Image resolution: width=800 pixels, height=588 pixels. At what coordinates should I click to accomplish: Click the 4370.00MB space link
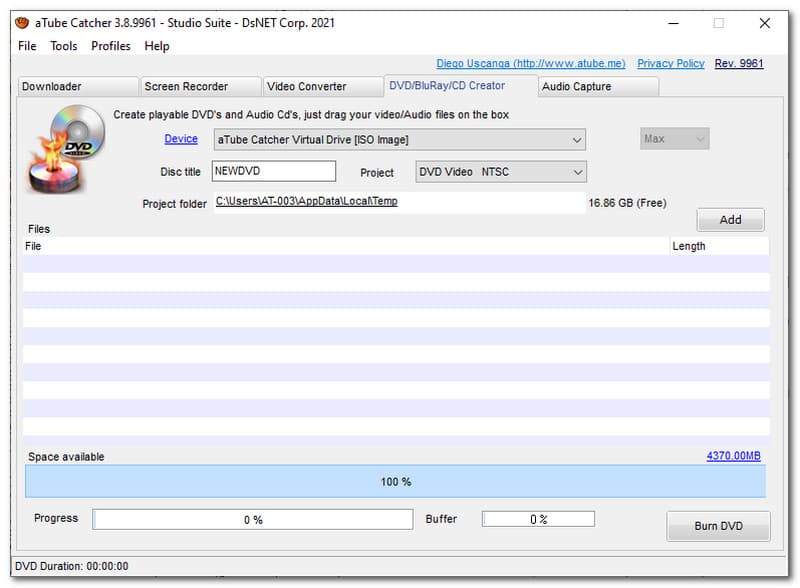pos(733,456)
